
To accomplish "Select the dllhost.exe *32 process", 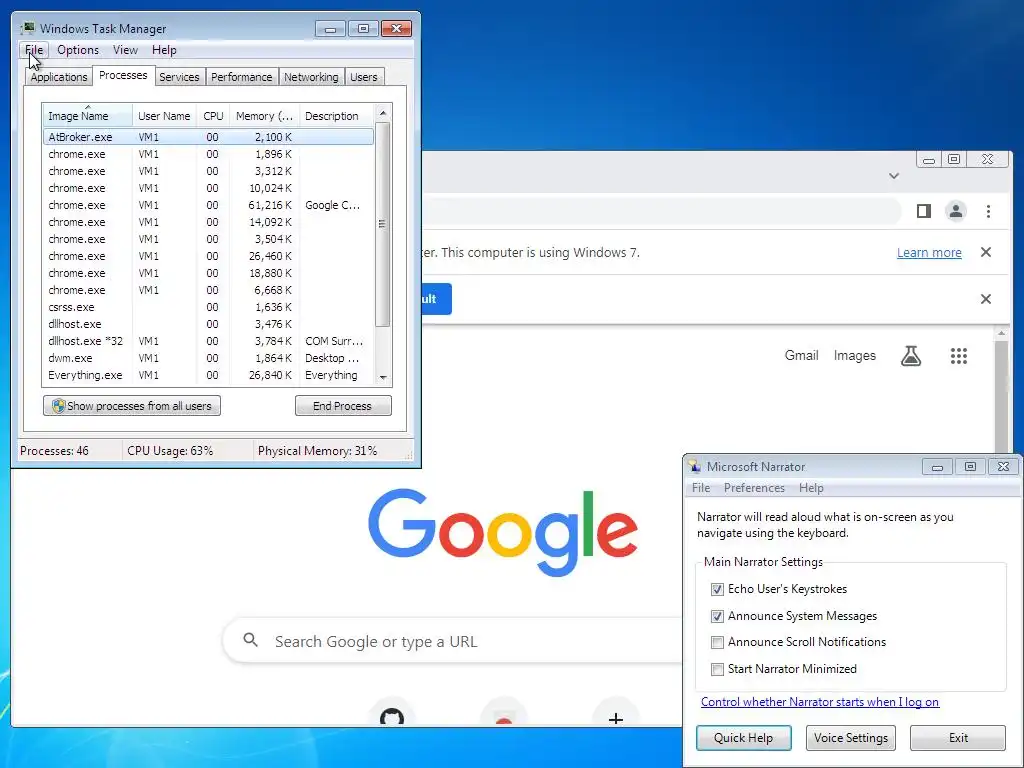I will [208, 341].
